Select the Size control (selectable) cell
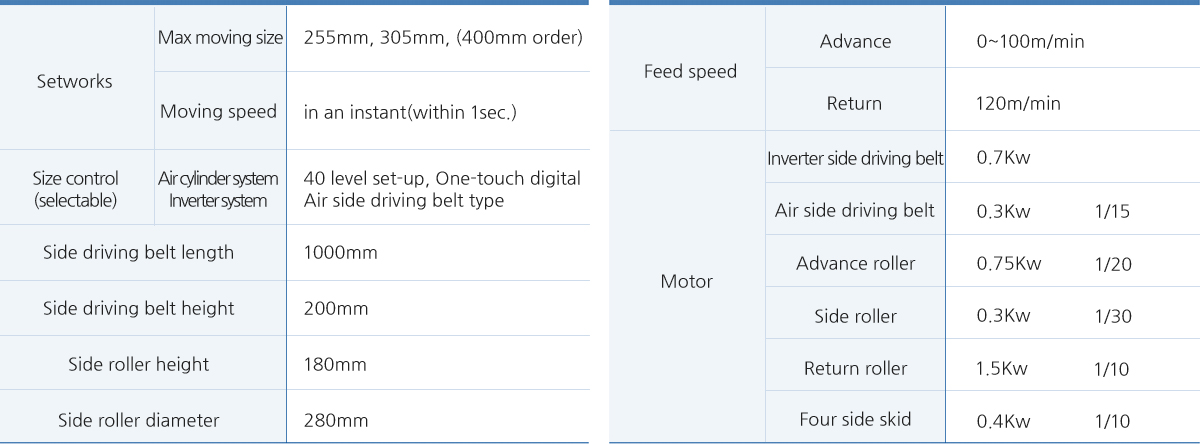 point(75,189)
